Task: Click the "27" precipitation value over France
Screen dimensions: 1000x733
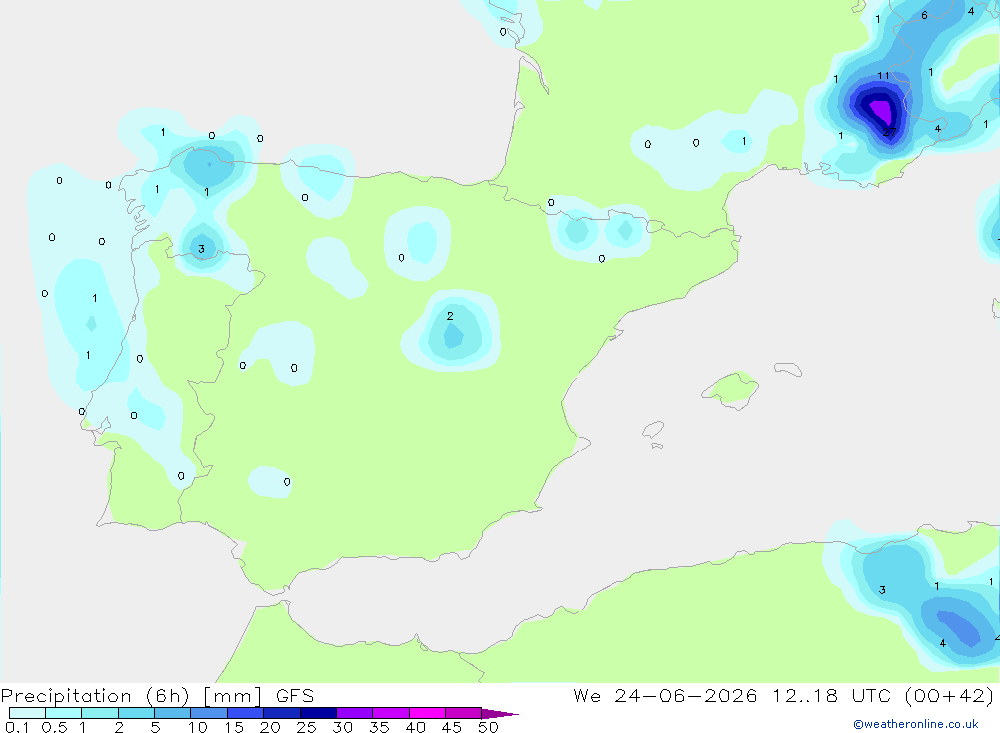Action: click(x=889, y=132)
